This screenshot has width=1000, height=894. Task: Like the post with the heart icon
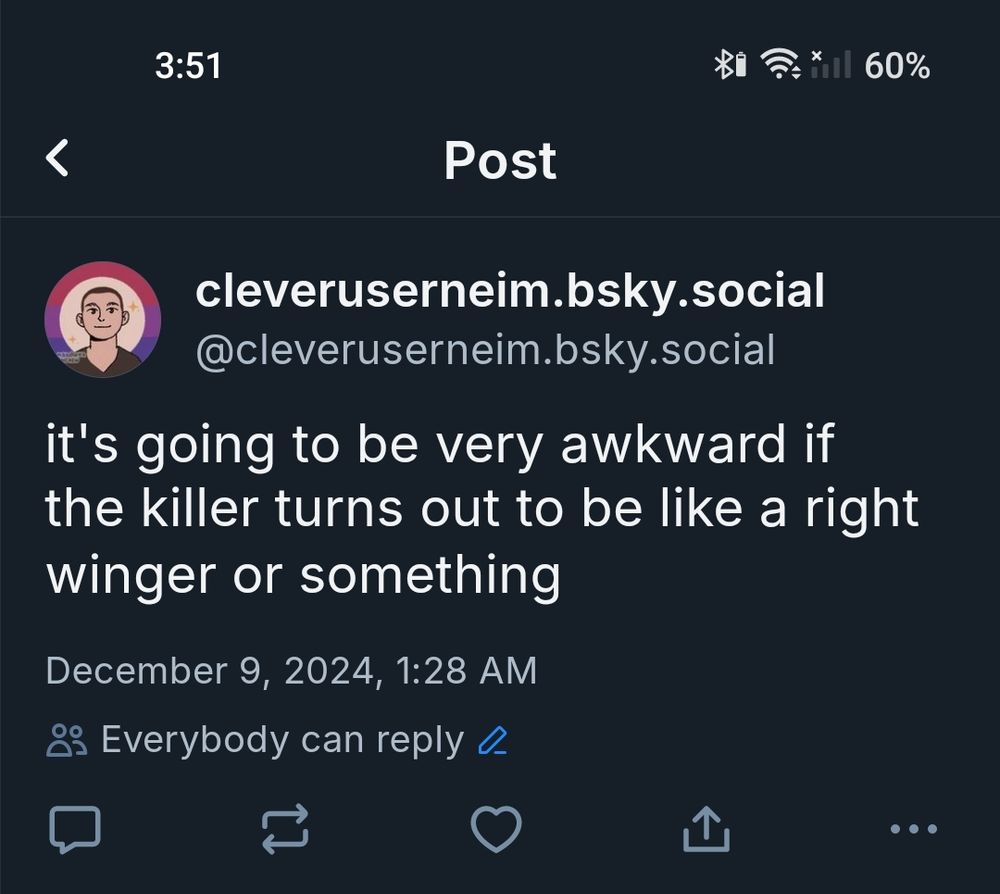496,829
